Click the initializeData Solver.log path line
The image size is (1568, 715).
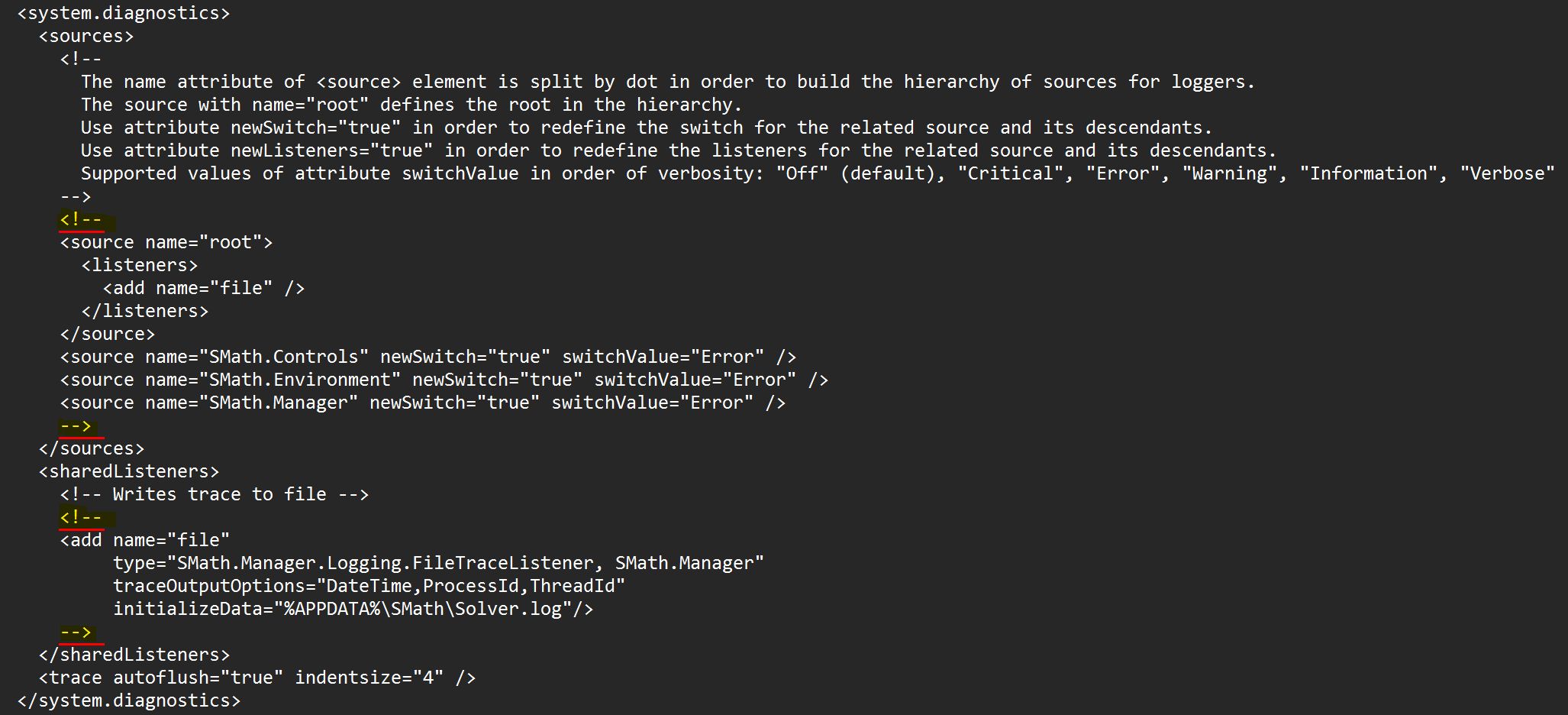pyautogui.click(x=353, y=610)
